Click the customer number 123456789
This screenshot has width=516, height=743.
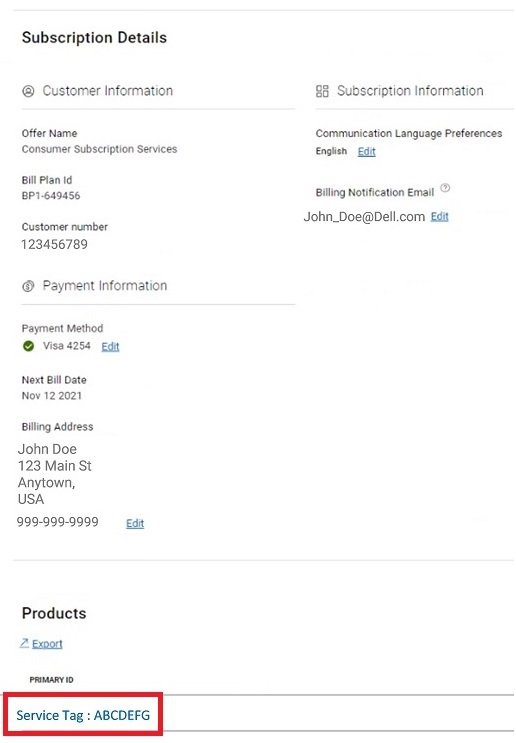[54, 245]
